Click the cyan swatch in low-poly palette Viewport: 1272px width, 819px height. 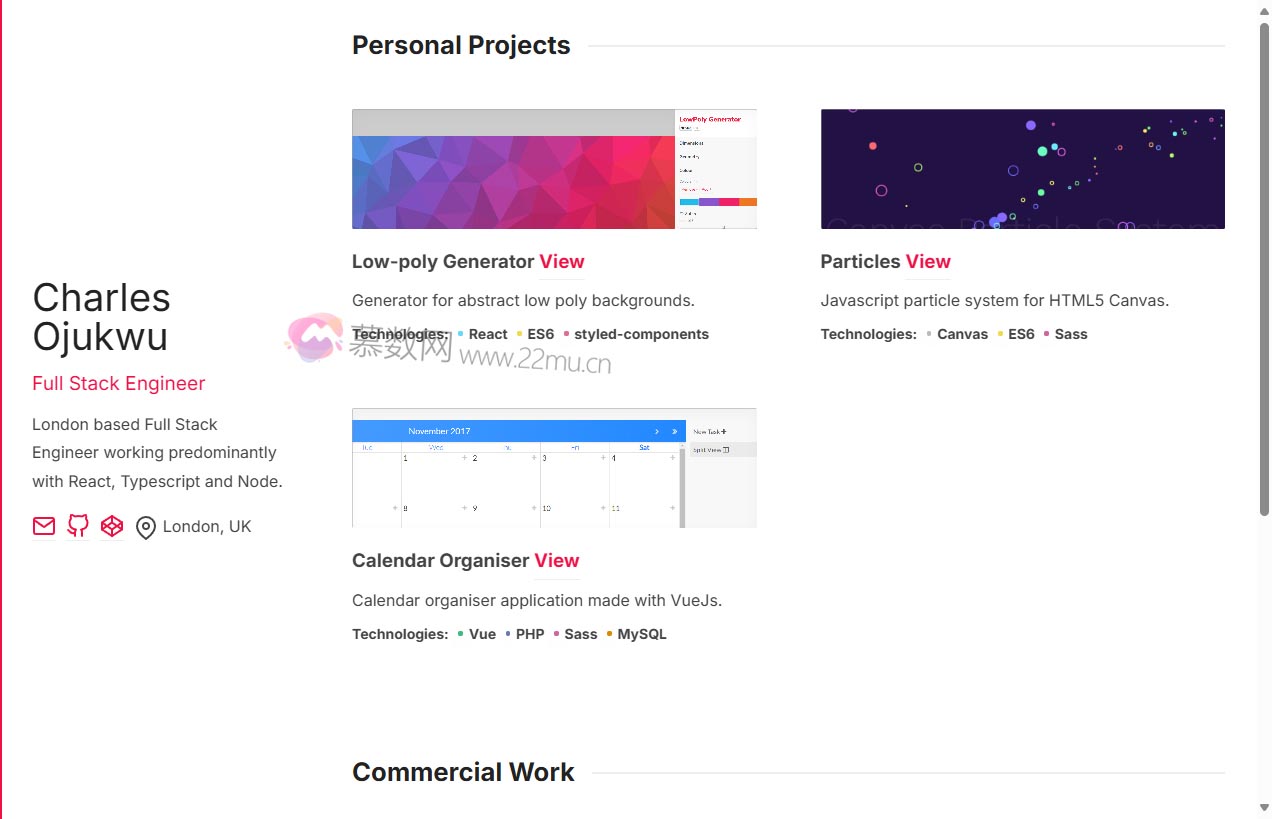coord(689,202)
